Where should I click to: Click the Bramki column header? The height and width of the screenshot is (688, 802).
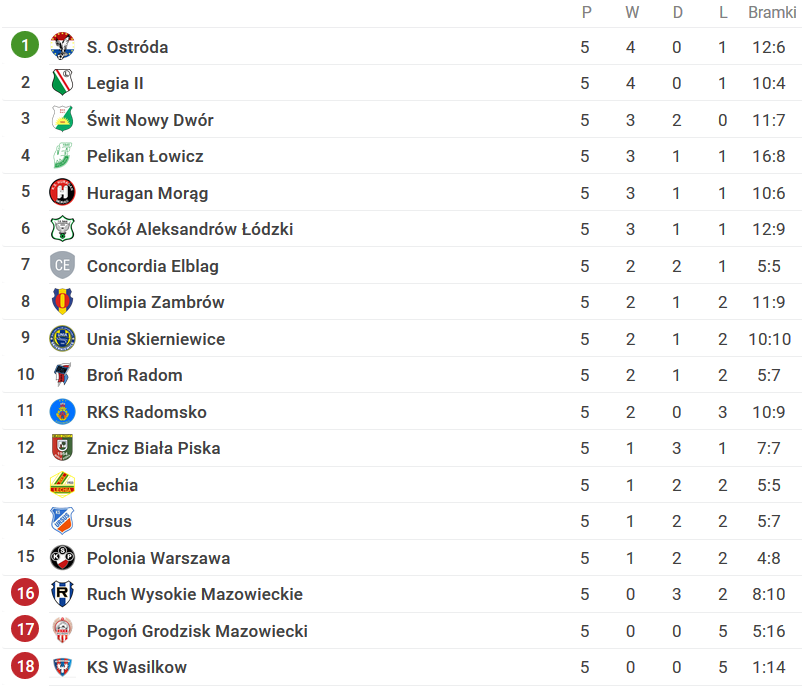[772, 12]
